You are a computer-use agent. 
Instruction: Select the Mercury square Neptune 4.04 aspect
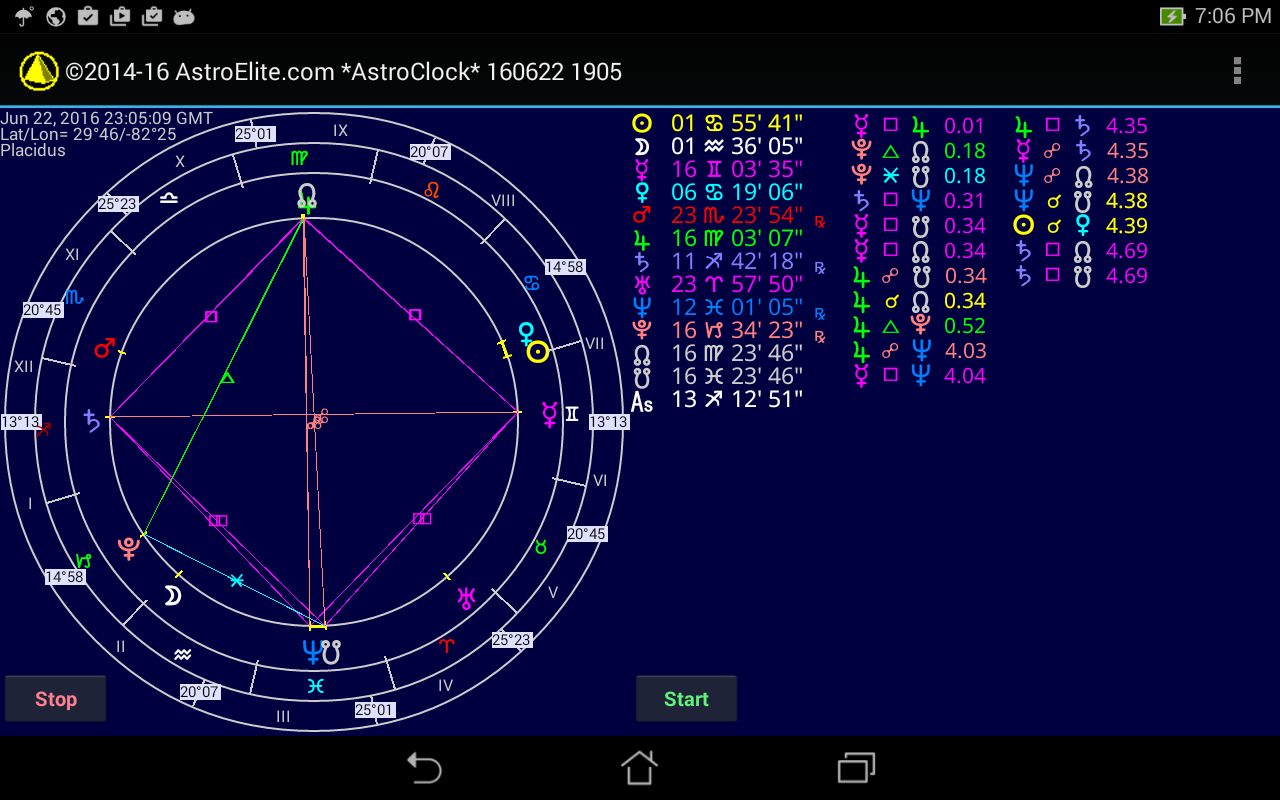coord(919,376)
